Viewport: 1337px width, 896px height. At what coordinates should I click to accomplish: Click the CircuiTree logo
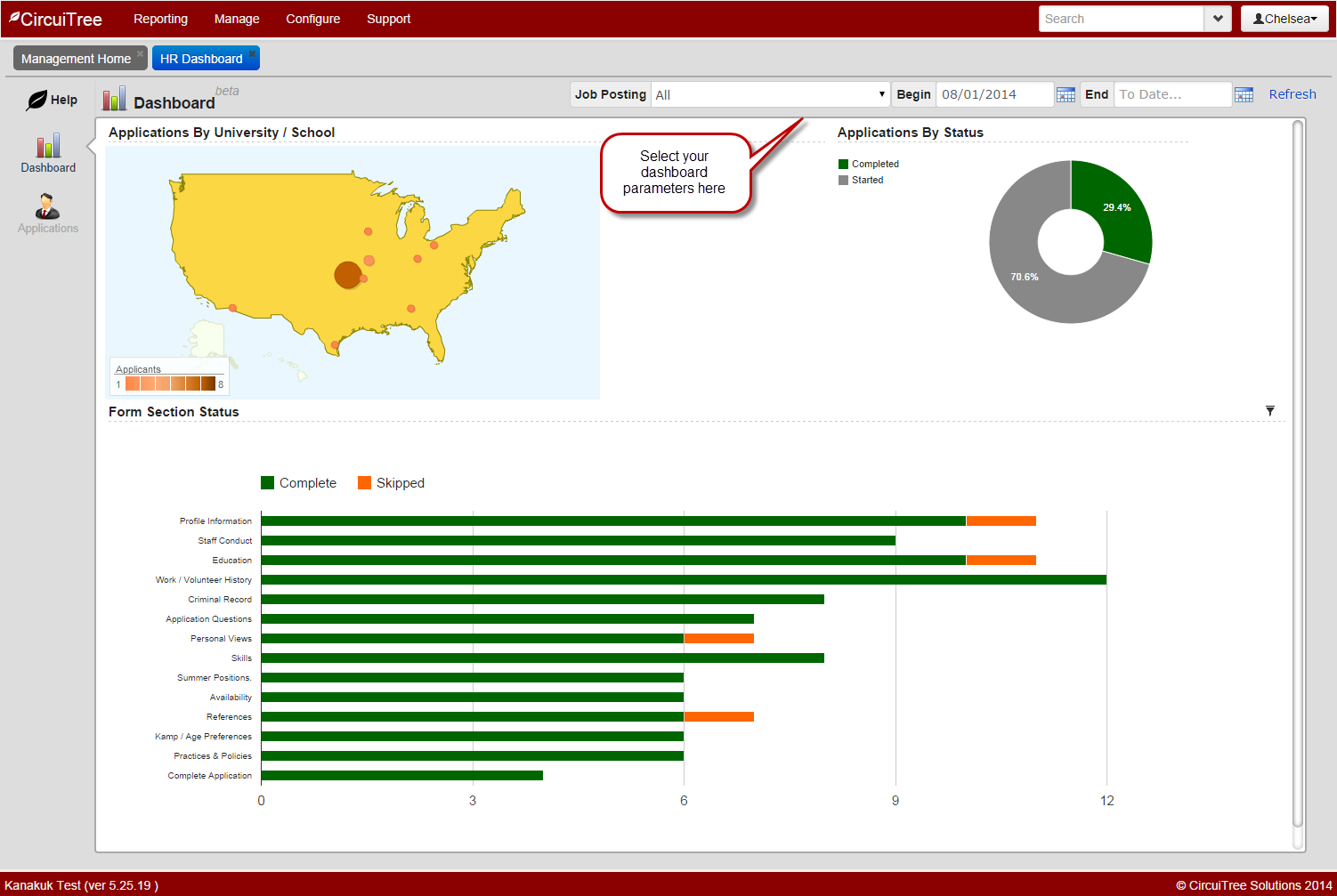pos(56,19)
